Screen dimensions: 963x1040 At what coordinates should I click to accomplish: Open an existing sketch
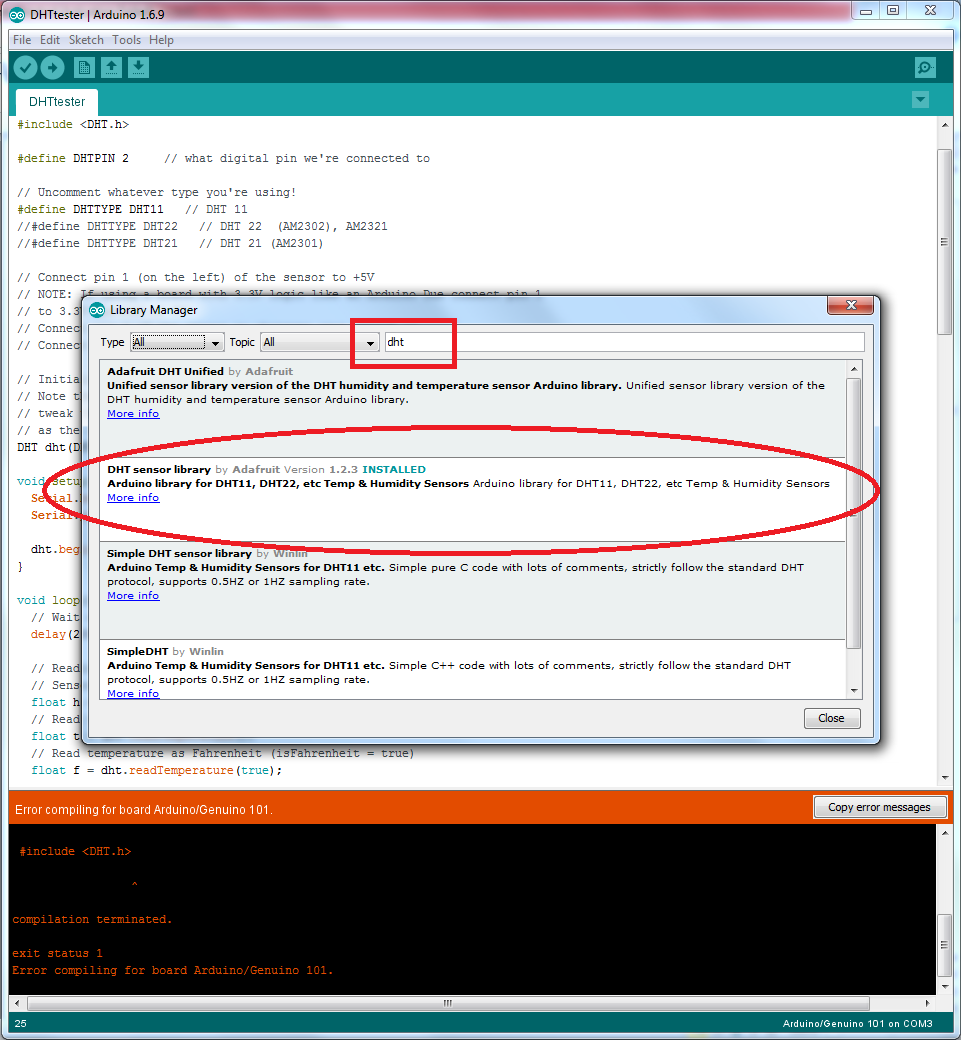111,67
